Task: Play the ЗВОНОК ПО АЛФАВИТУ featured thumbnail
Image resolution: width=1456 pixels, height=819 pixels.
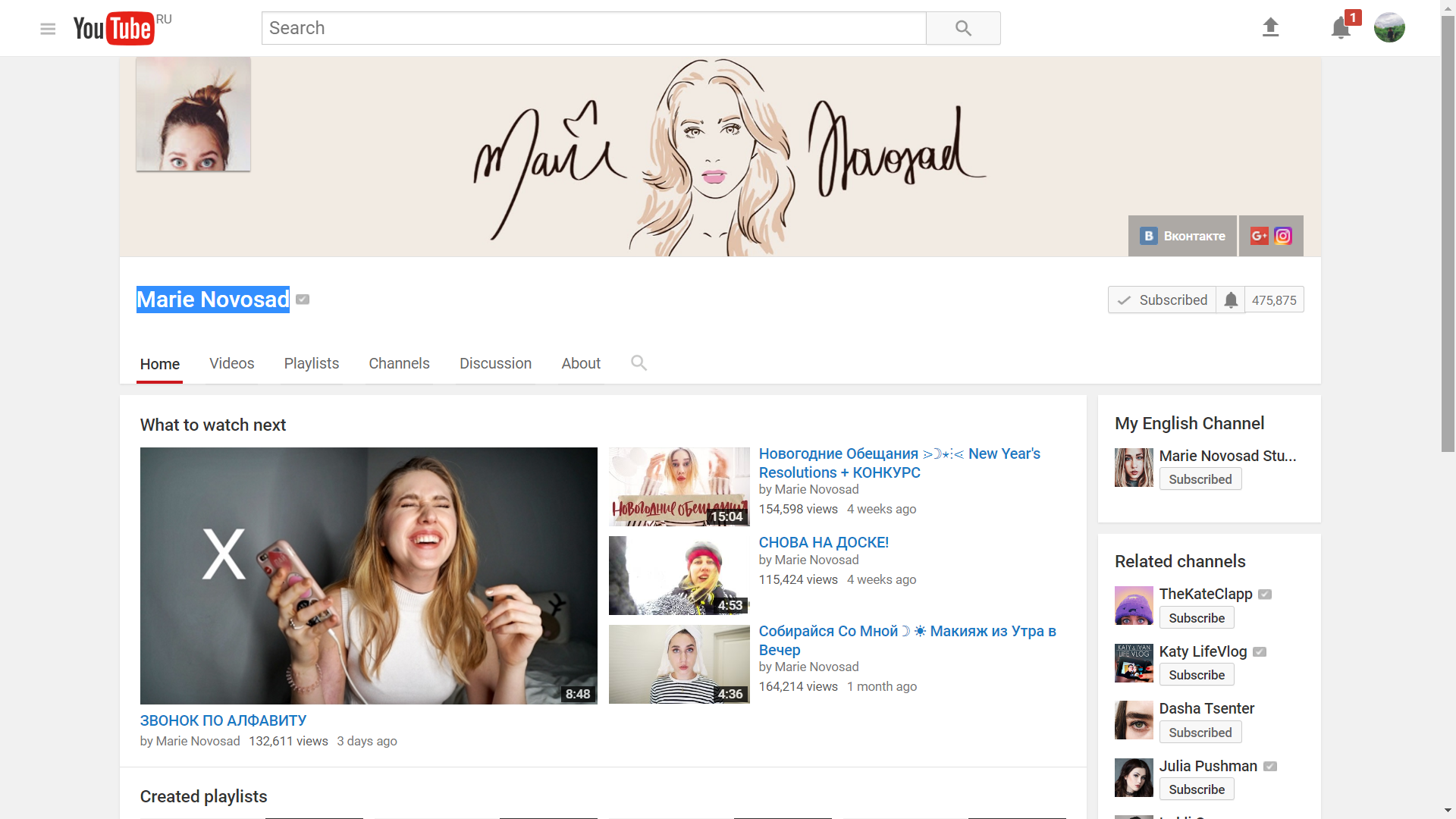Action: pyautogui.click(x=369, y=576)
